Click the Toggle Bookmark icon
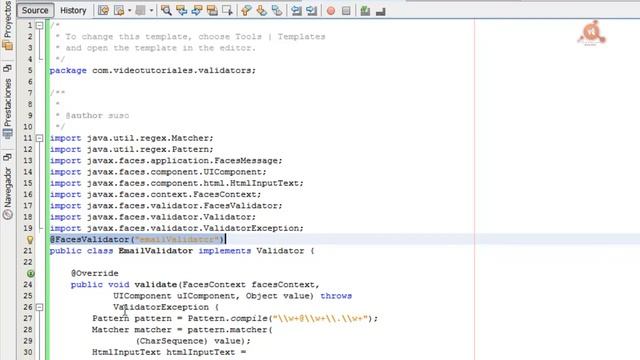The height and width of the screenshot is (360, 640). click(x=277, y=11)
